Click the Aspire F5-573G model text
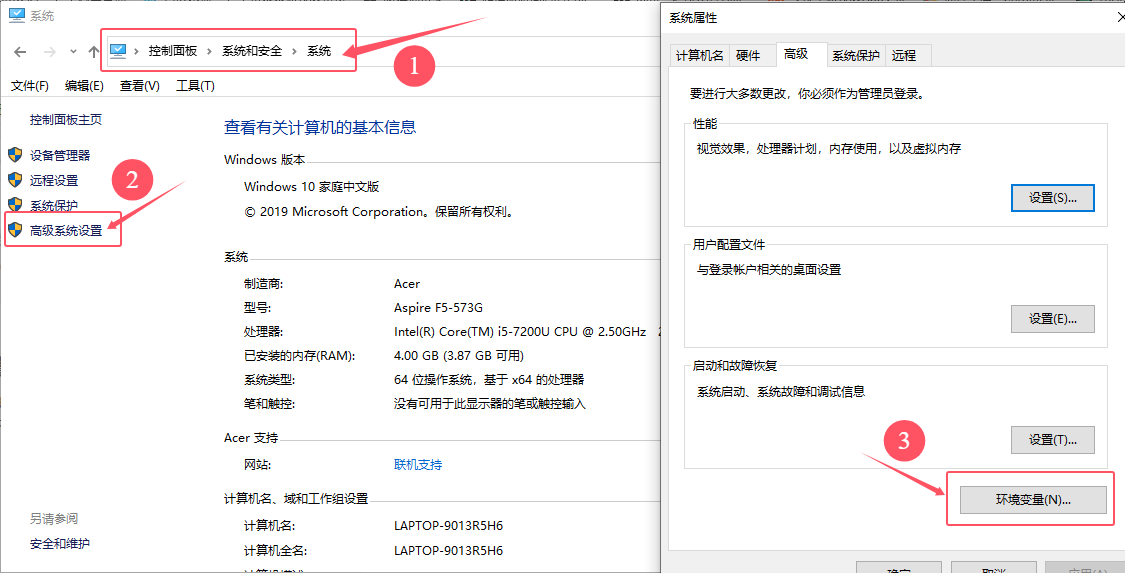The image size is (1125, 573). [438, 308]
